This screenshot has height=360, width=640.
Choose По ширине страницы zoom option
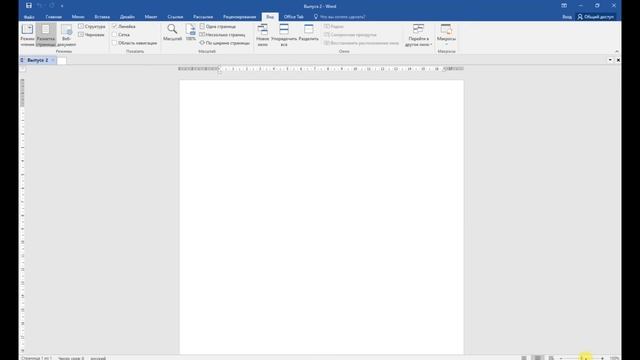pyautogui.click(x=224, y=43)
